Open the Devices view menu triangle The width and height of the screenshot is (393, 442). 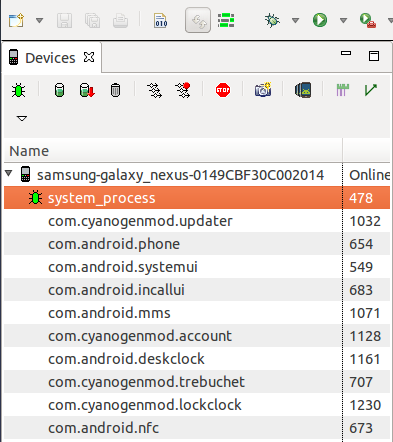click(22, 118)
